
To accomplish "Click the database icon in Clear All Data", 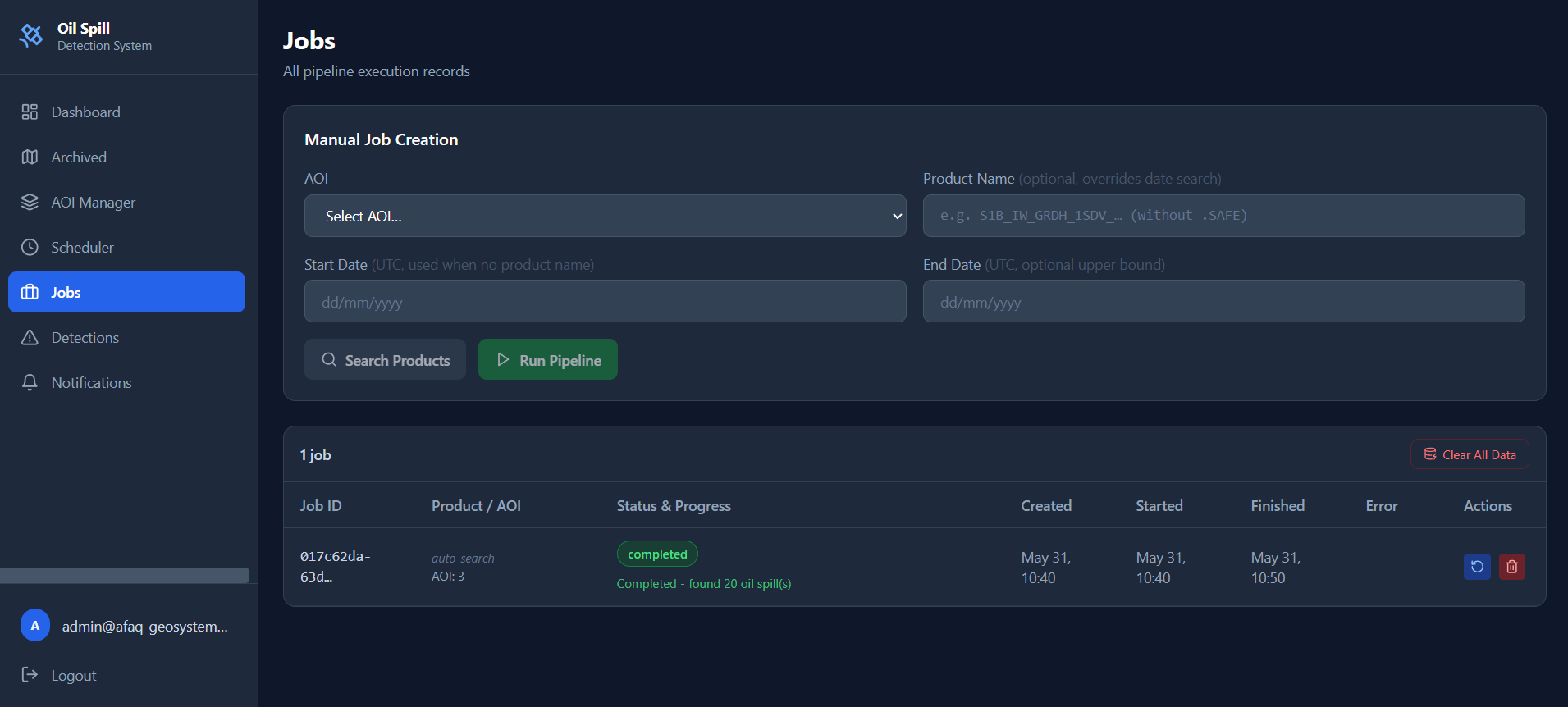I will (1430, 454).
